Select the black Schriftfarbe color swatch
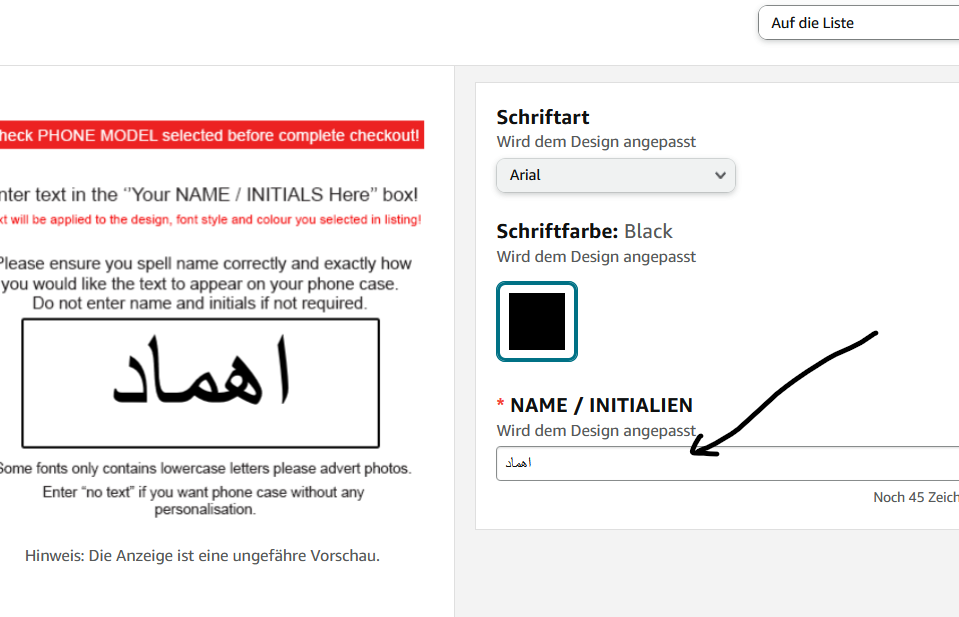Image resolution: width=959 pixels, height=617 pixels. [537, 322]
